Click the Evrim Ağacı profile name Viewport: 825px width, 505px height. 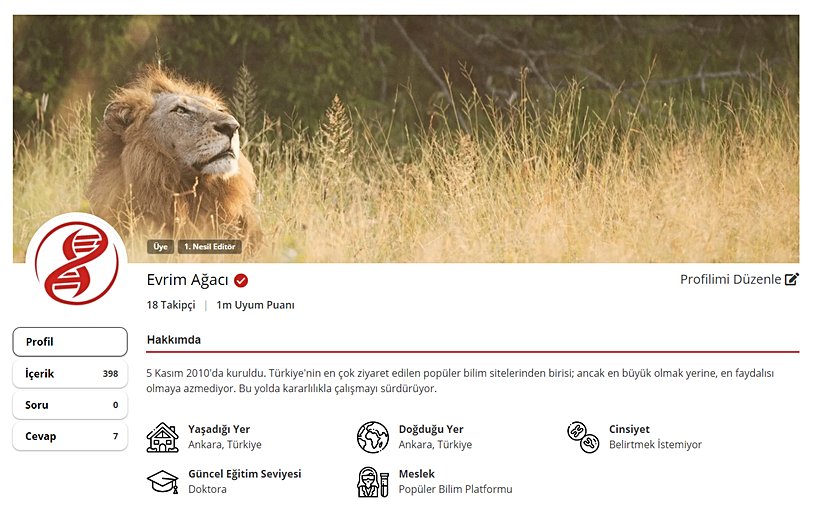pyautogui.click(x=187, y=280)
